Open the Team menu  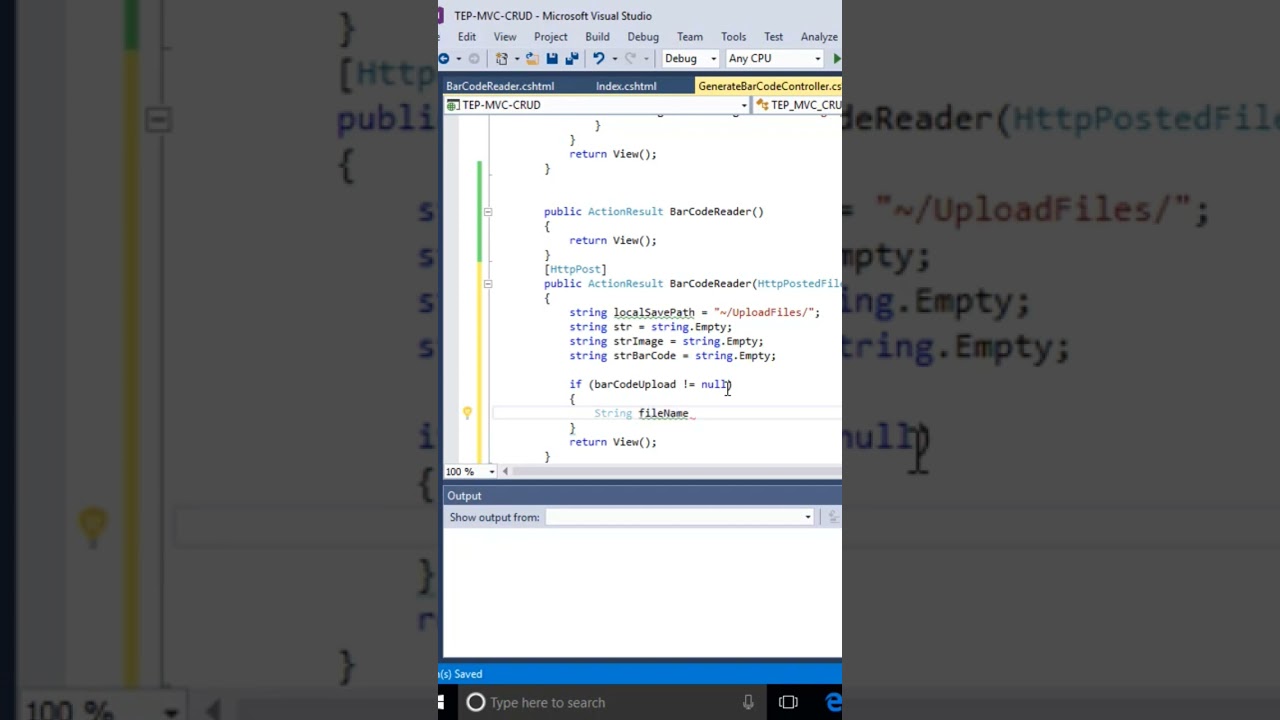(x=690, y=37)
